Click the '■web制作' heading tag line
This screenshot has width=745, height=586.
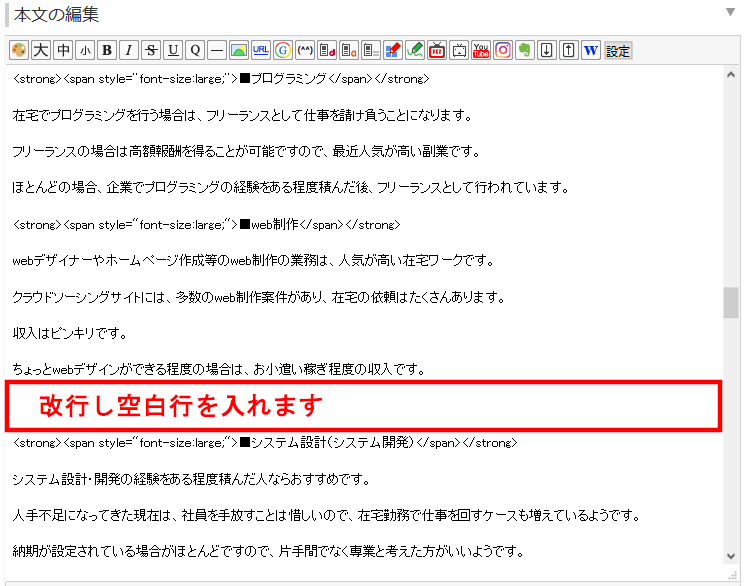coord(207,224)
